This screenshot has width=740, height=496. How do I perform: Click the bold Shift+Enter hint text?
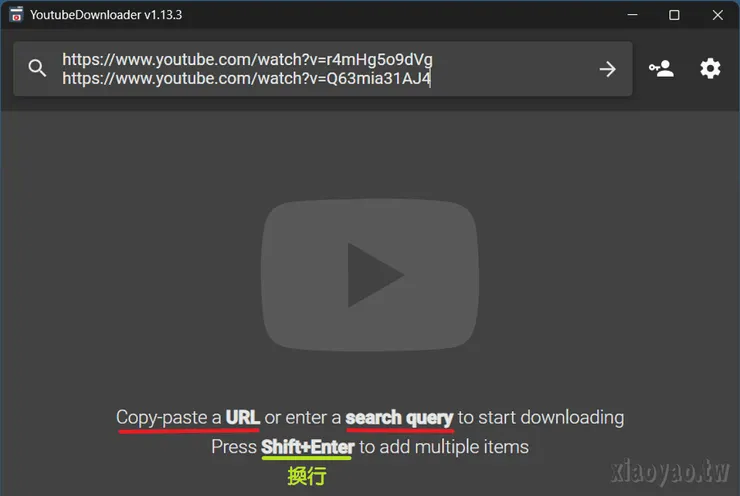click(x=308, y=447)
